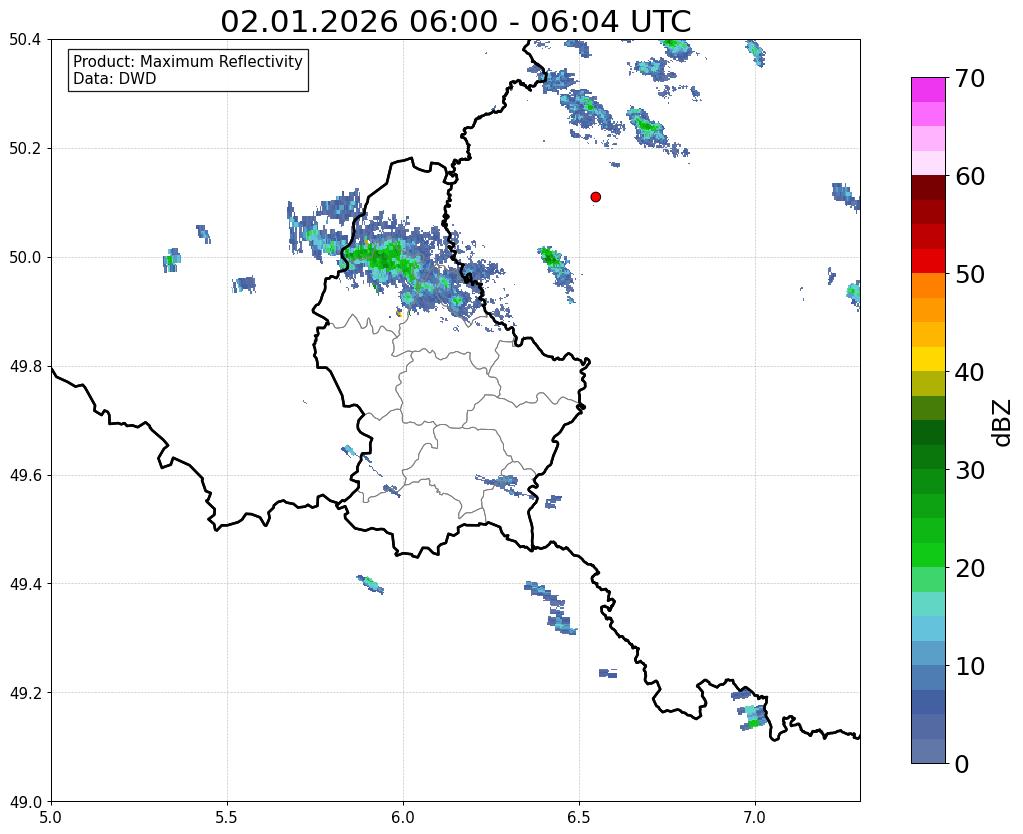Image resolution: width=1023 pixels, height=834 pixels.
Task: Click the 'Data: DWD' text
Action: click(115, 79)
